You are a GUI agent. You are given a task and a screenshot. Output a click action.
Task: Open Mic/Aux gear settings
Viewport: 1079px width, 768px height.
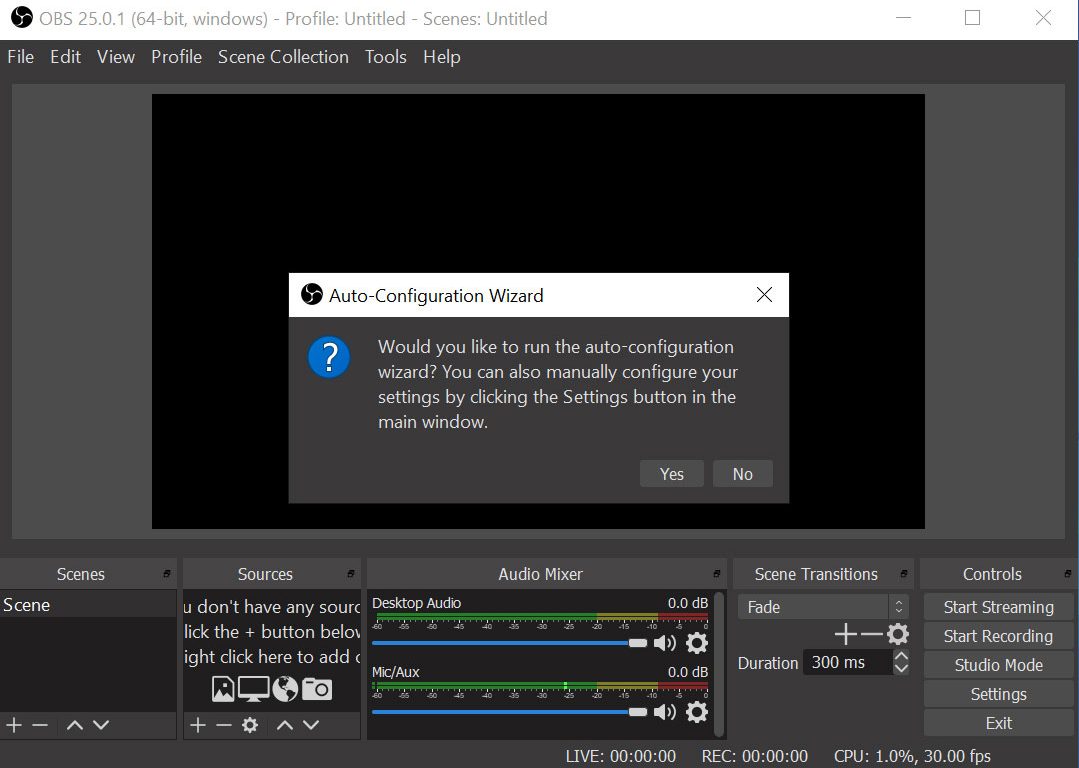click(x=697, y=712)
